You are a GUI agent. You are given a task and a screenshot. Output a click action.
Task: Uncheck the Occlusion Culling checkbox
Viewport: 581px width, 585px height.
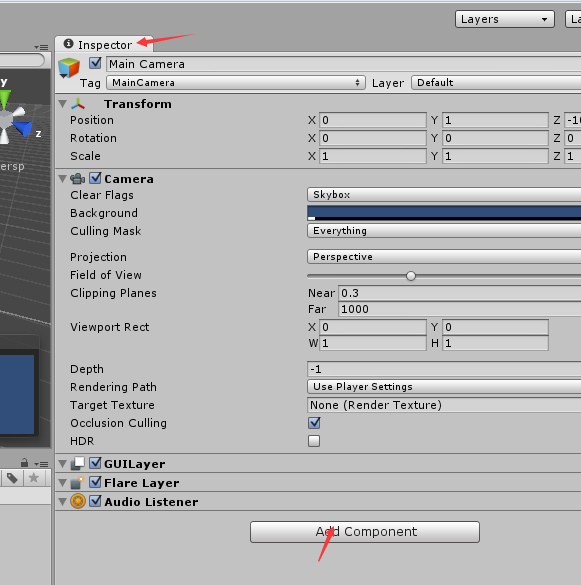(314, 423)
